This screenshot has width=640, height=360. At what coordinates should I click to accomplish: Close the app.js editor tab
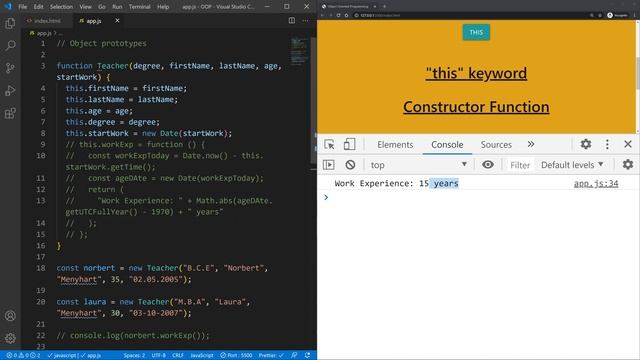point(117,20)
